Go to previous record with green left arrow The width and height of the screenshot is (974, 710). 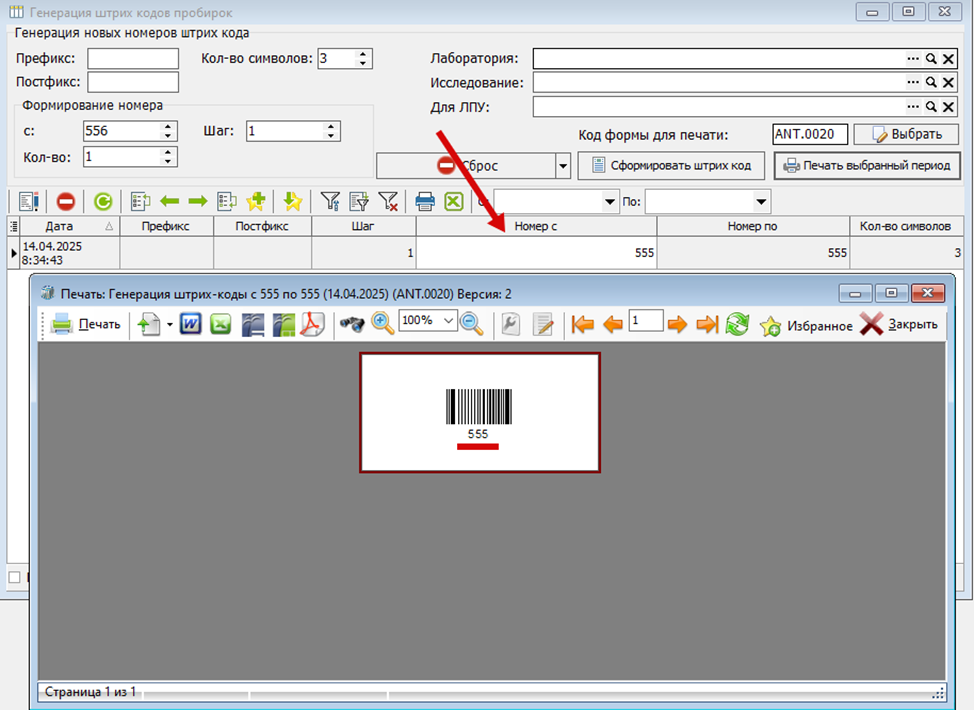pos(170,201)
